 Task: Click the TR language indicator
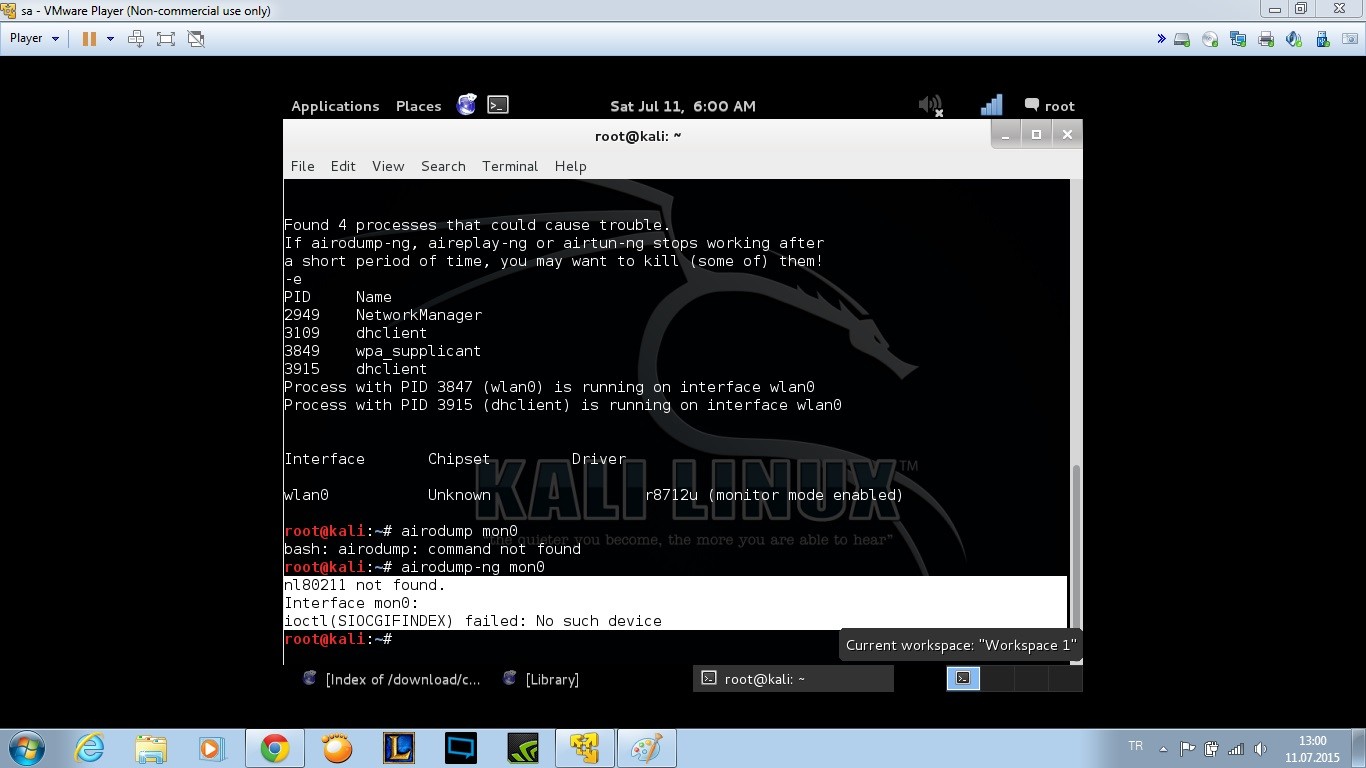1135,746
